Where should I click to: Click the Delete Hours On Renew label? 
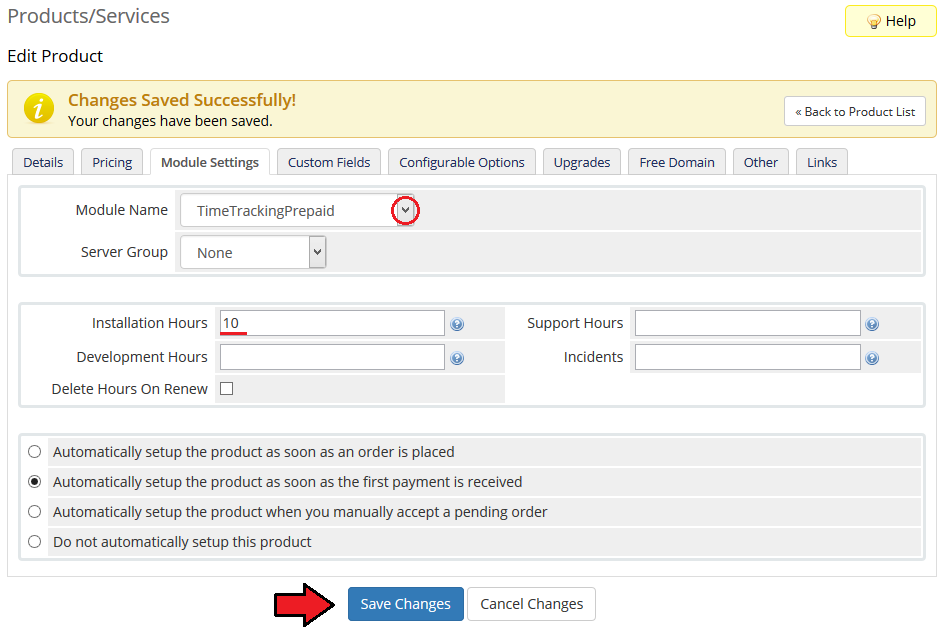tap(130, 389)
